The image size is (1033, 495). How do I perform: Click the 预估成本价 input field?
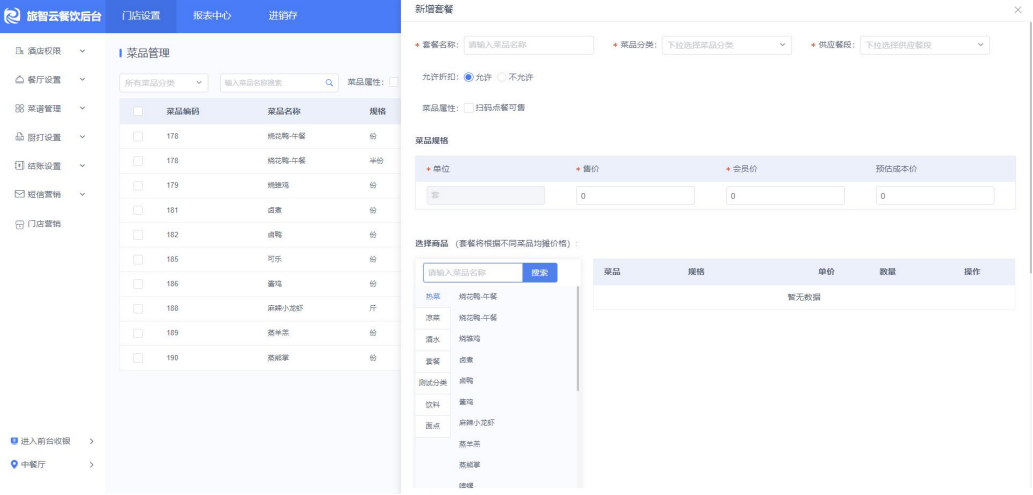point(935,196)
